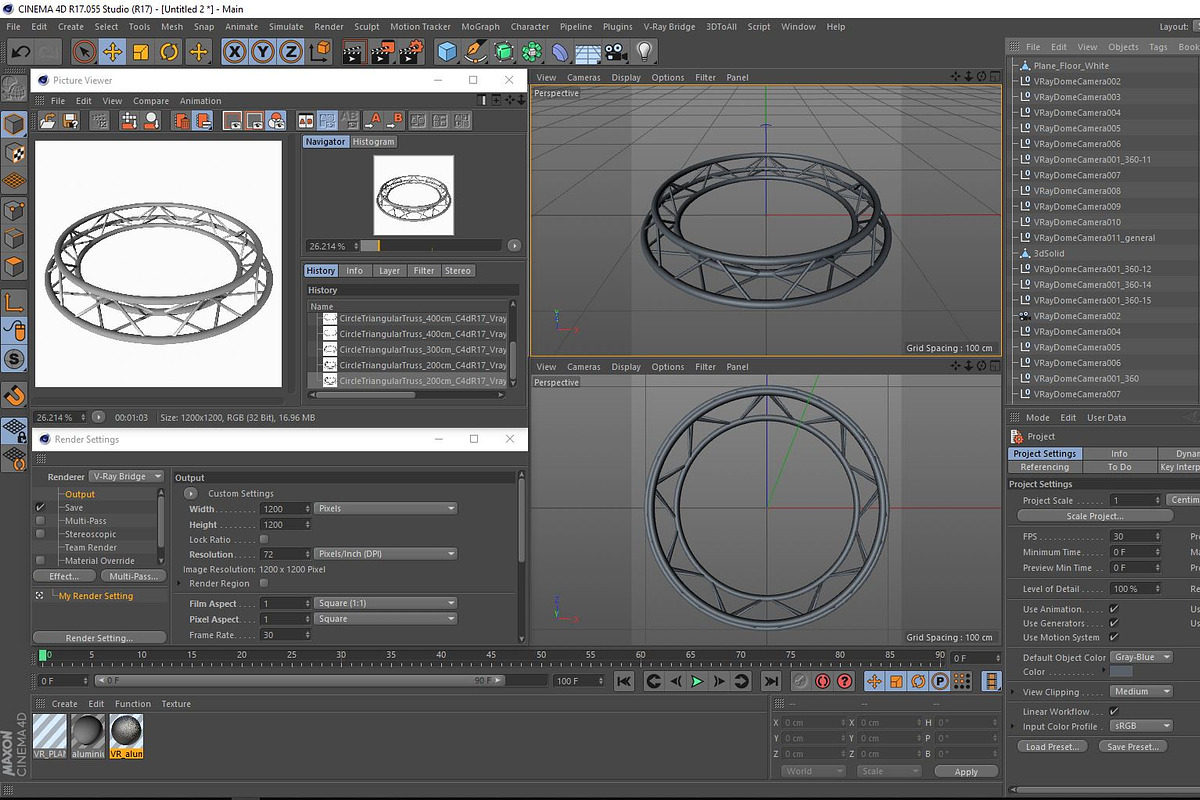Toggle the Lock Ratio checkbox
The height and width of the screenshot is (800, 1200).
click(264, 539)
